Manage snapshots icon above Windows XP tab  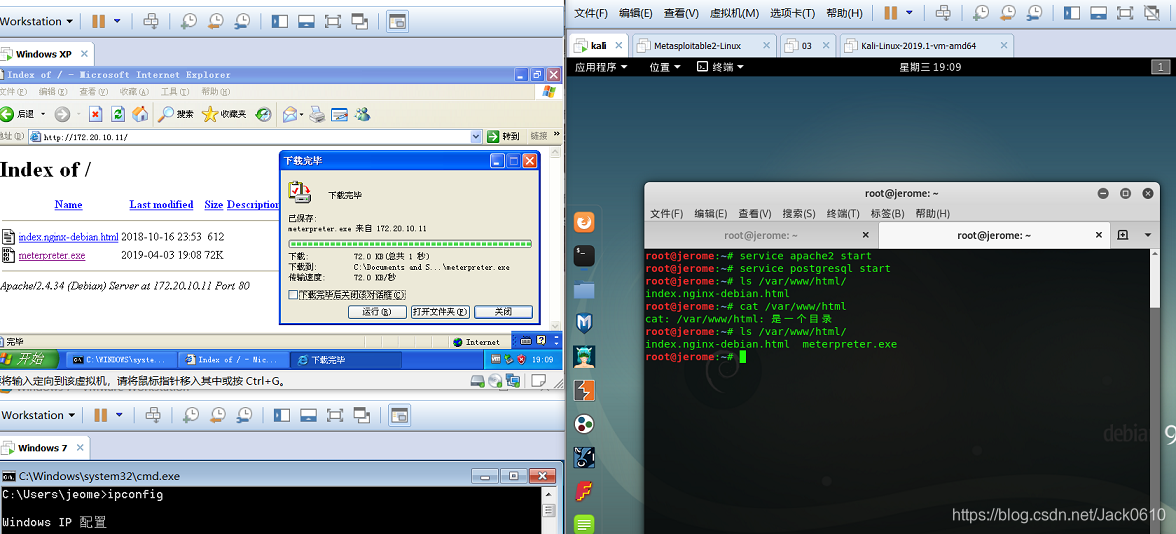tap(242, 21)
